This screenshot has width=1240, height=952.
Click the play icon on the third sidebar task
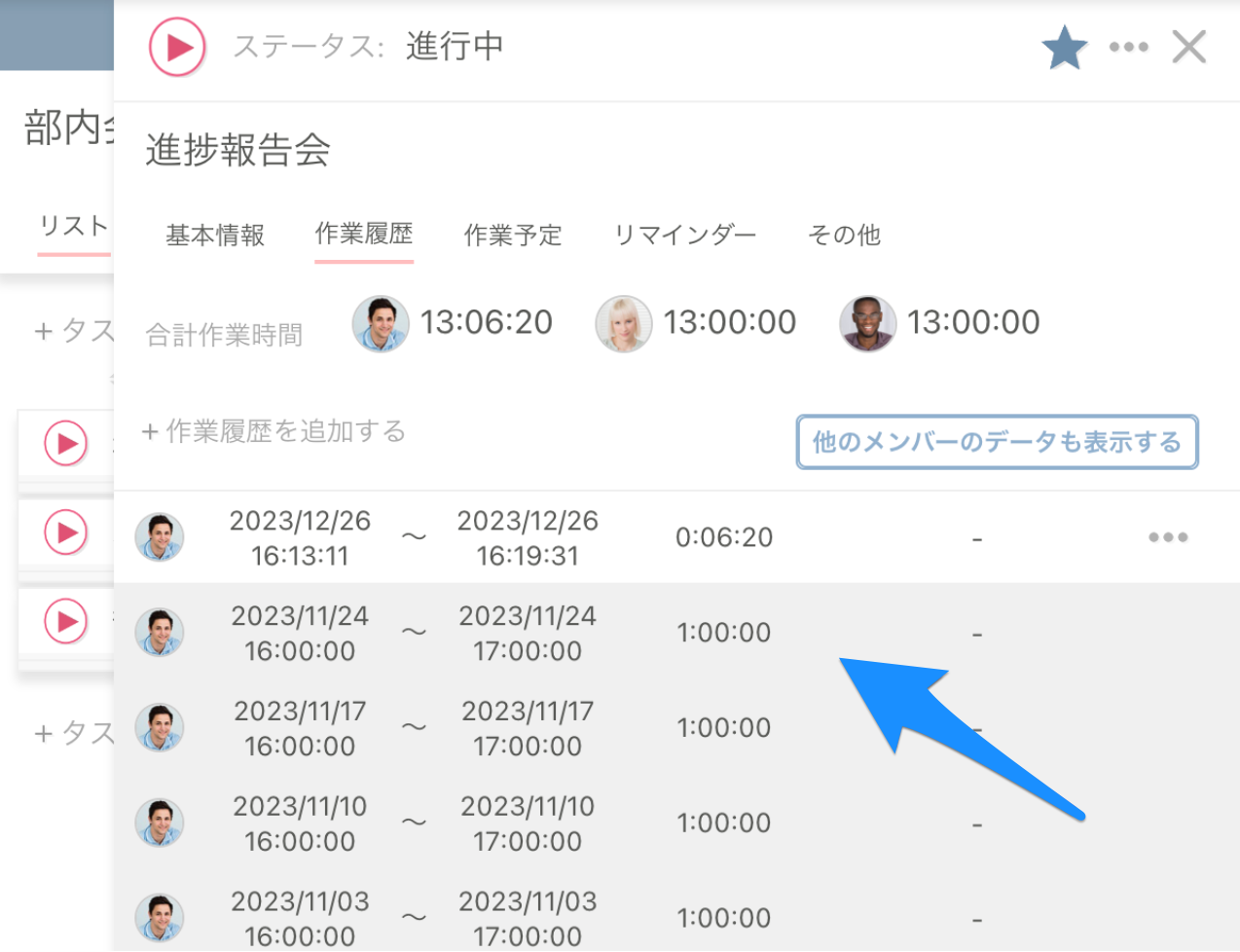pos(66,622)
